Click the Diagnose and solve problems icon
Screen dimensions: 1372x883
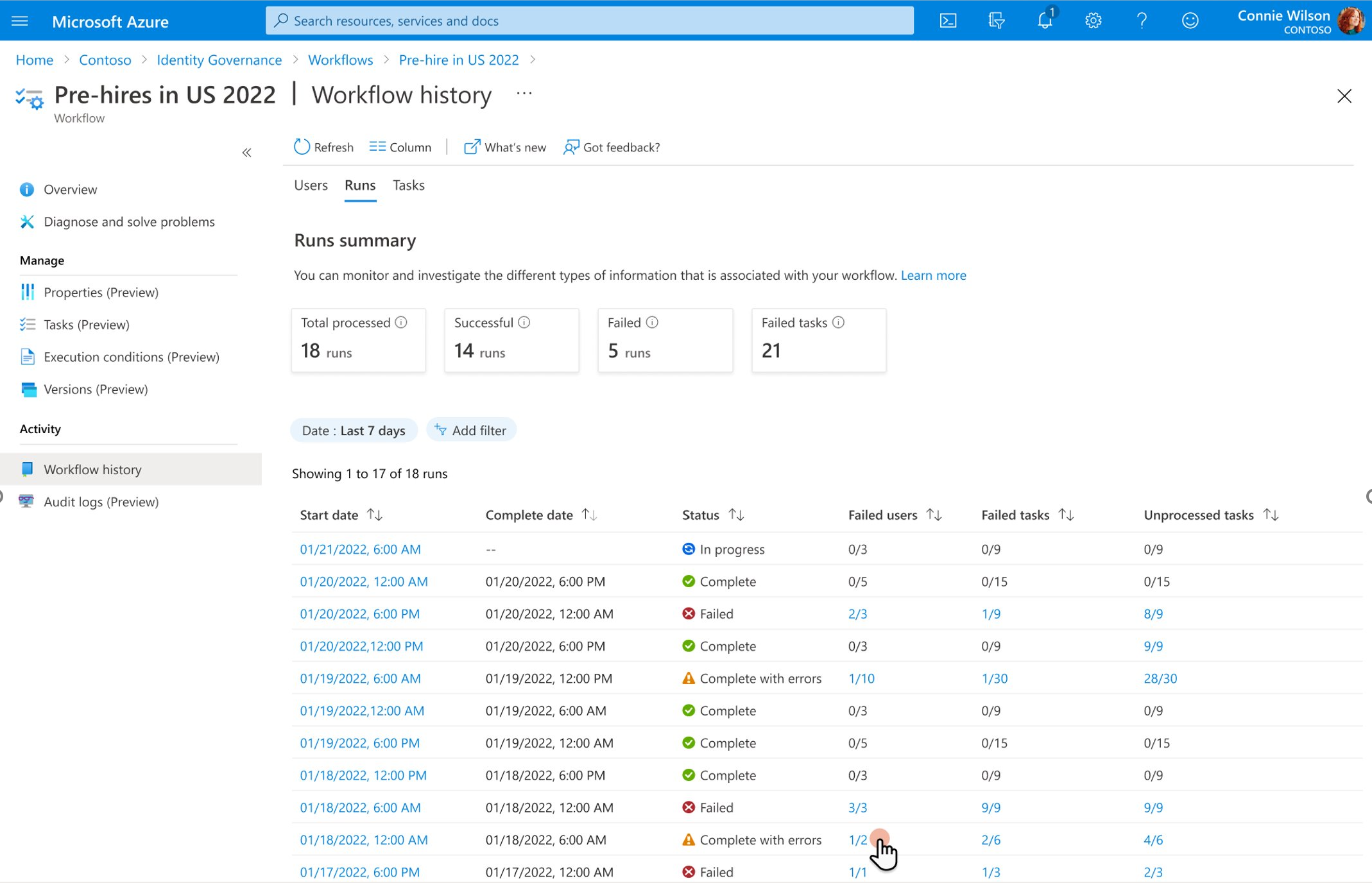27,221
